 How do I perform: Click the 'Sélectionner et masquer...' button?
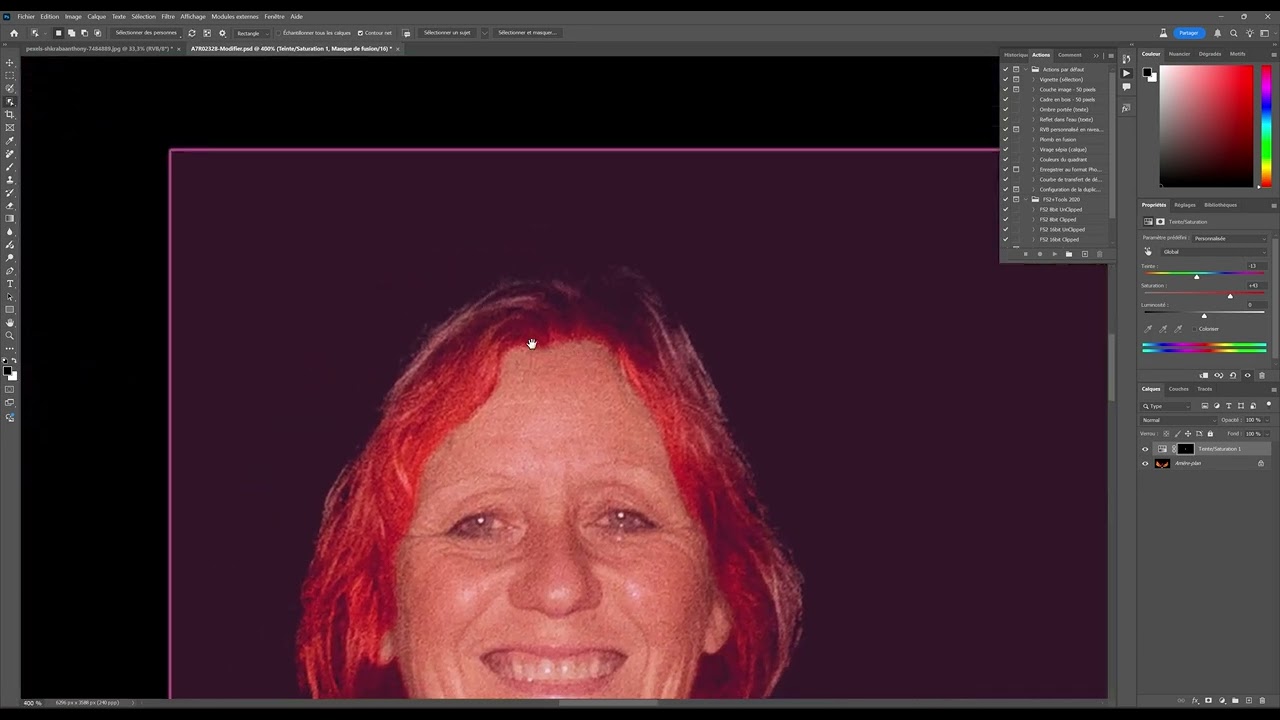527,33
